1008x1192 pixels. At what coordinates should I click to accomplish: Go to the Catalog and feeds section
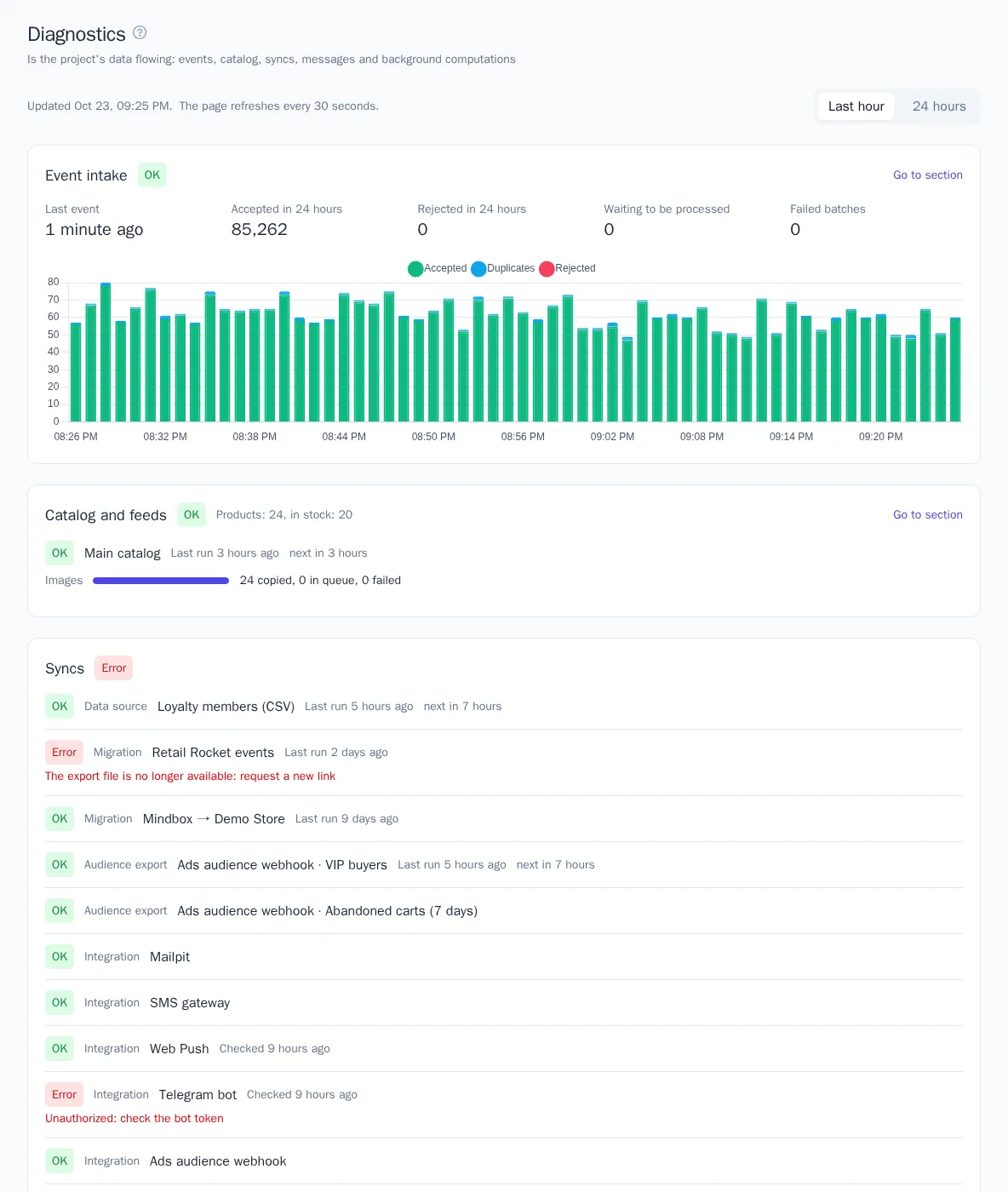click(928, 514)
